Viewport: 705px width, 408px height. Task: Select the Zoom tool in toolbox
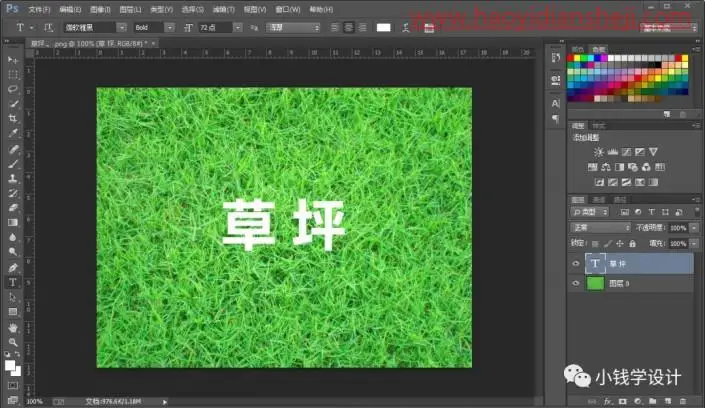pyautogui.click(x=13, y=342)
